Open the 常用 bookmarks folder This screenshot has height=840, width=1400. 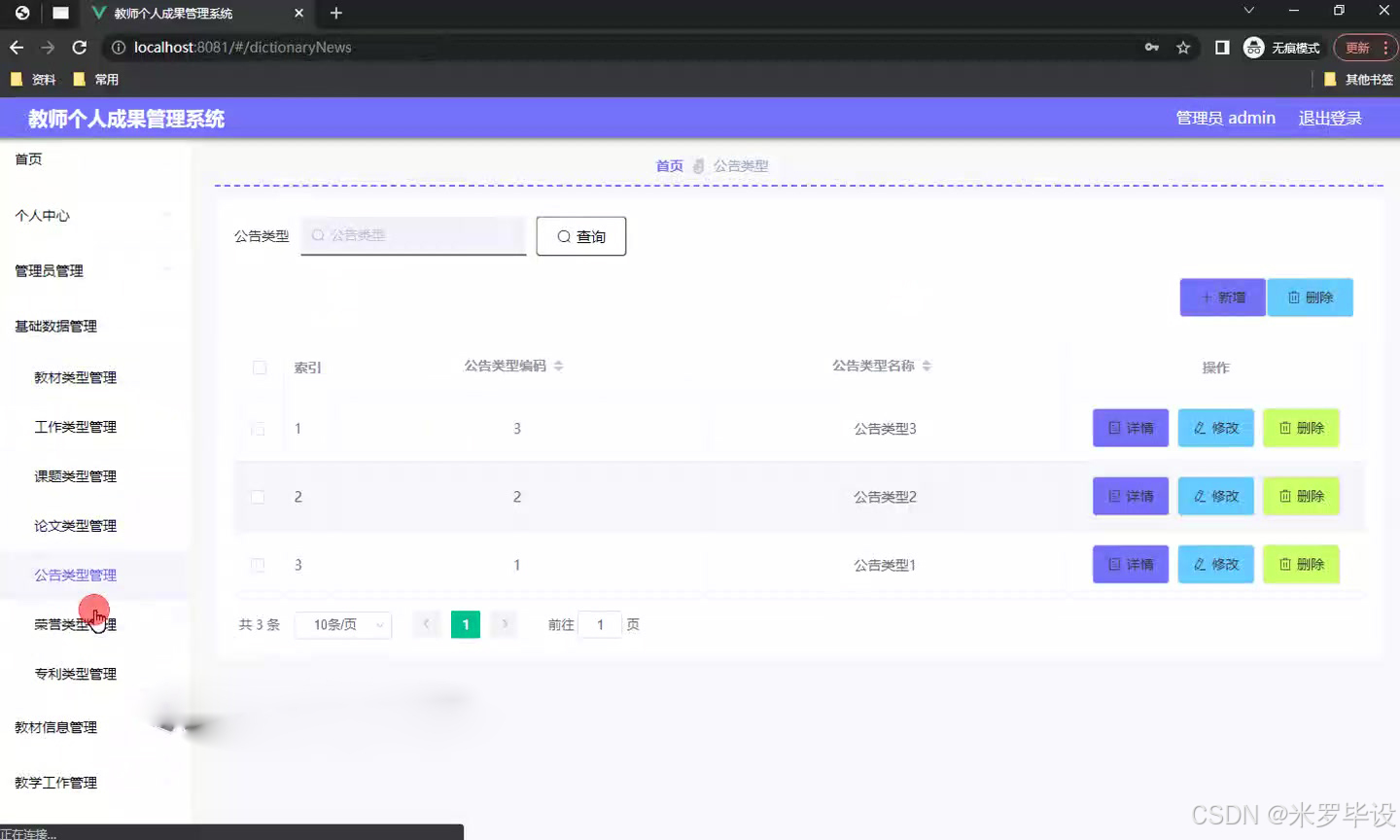96,80
